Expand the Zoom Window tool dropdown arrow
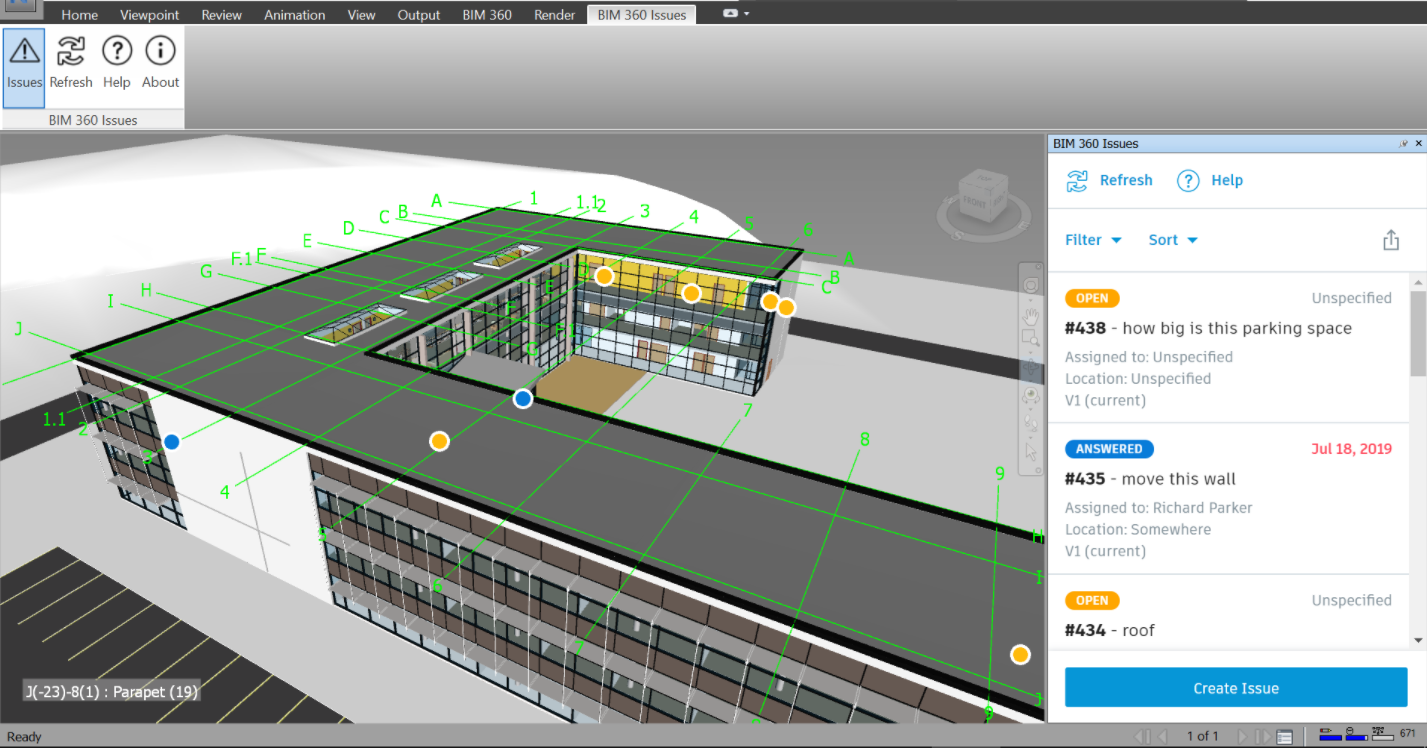This screenshot has width=1427, height=751. [1031, 354]
